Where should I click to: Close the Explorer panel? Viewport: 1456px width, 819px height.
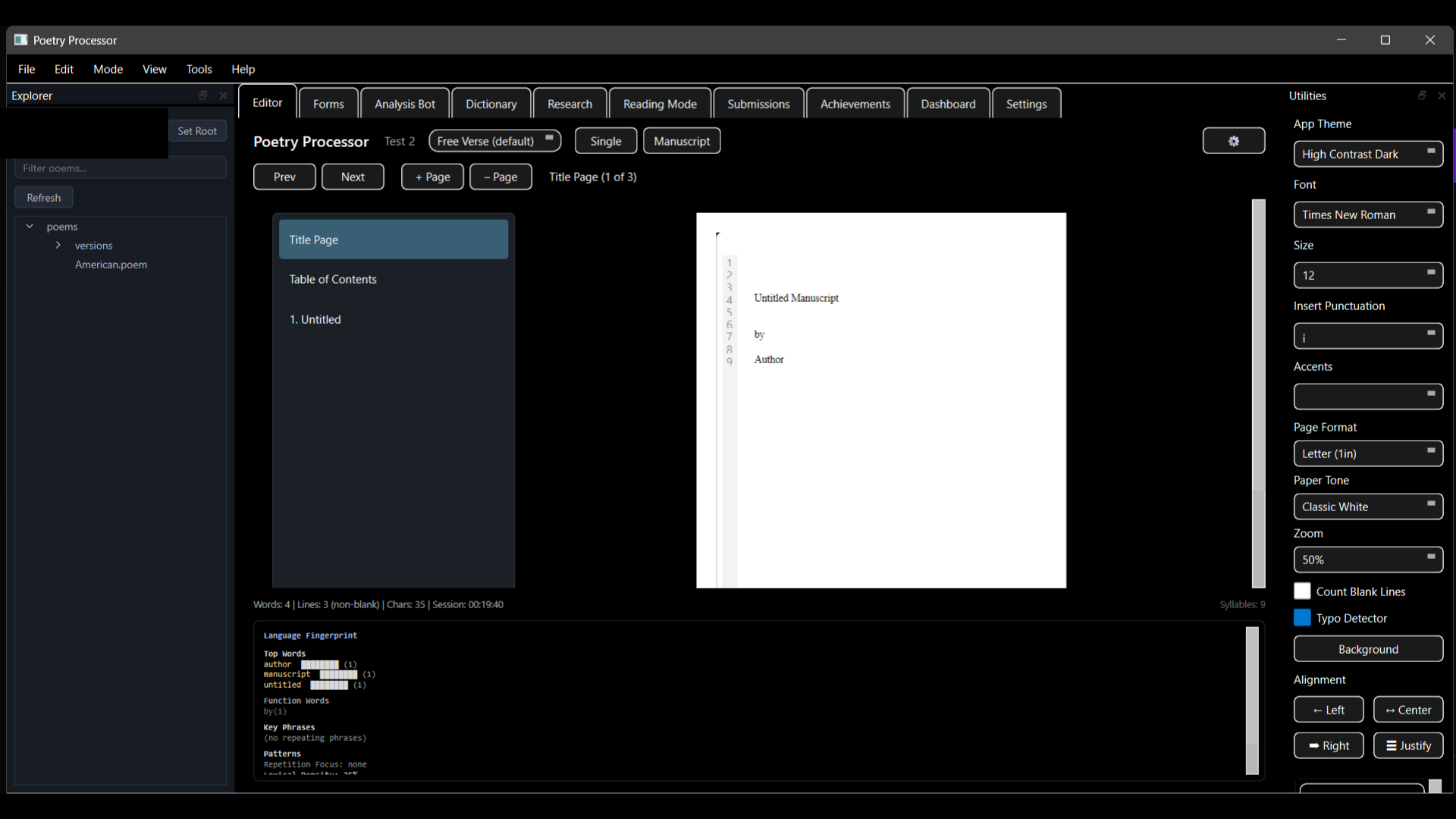[223, 96]
